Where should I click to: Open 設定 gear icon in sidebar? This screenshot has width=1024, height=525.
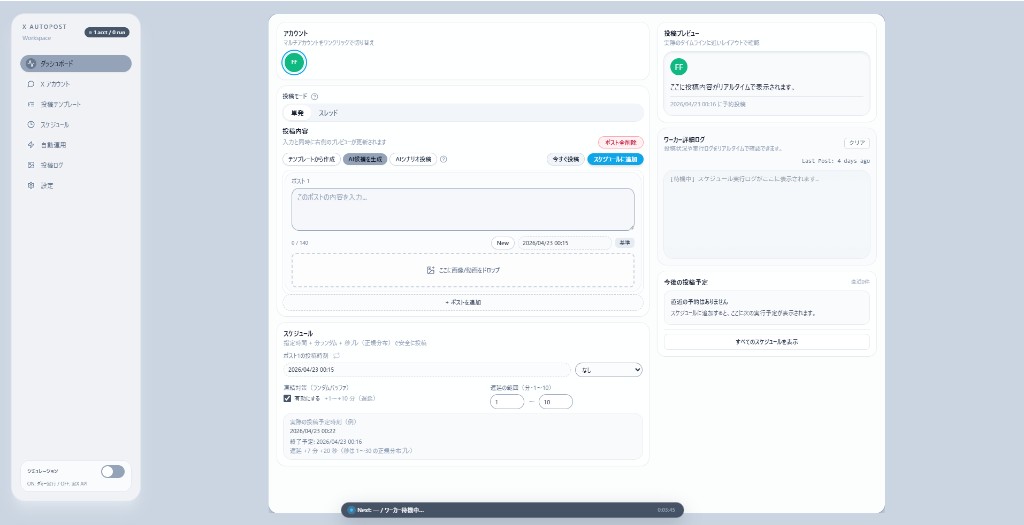point(31,185)
